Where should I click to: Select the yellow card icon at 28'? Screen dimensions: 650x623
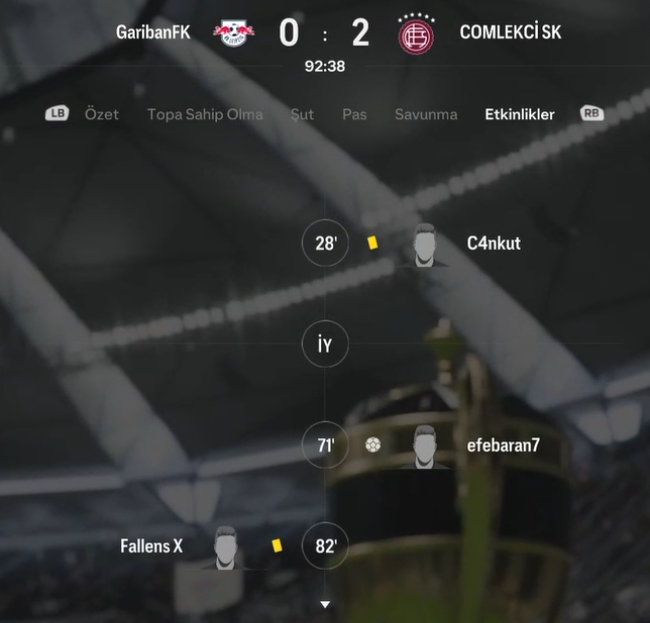373,243
